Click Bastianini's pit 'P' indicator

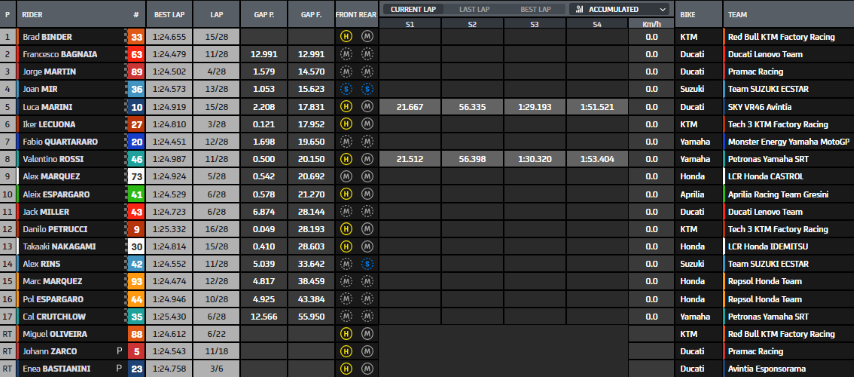(x=119, y=369)
